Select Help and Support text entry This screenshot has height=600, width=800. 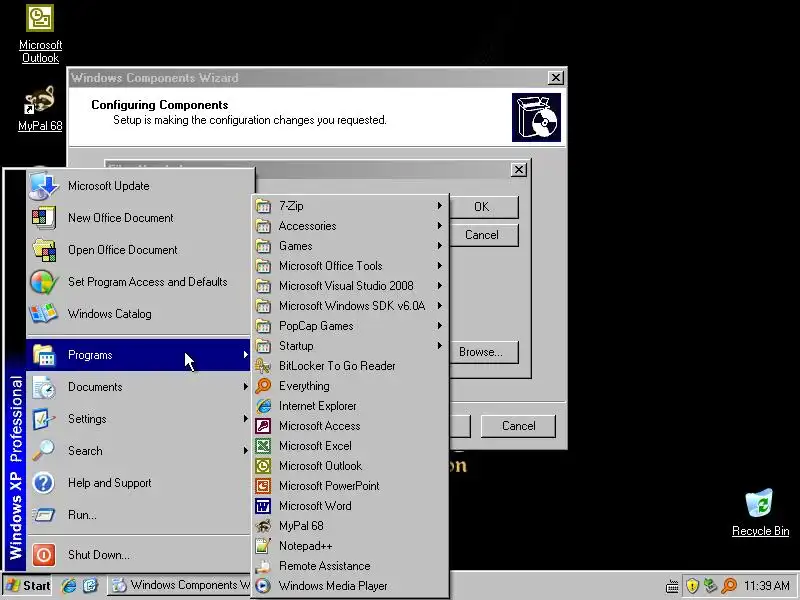coord(110,483)
